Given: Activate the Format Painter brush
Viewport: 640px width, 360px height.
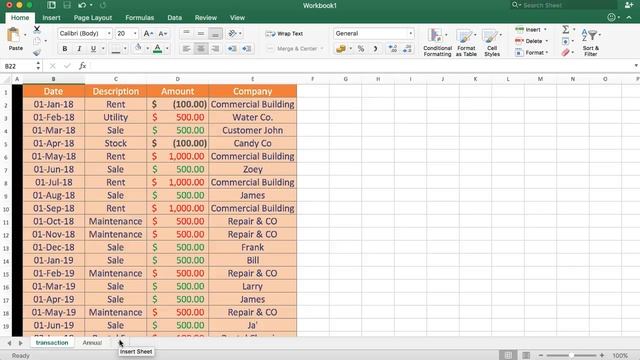Looking at the screenshot, I should tap(37, 52).
